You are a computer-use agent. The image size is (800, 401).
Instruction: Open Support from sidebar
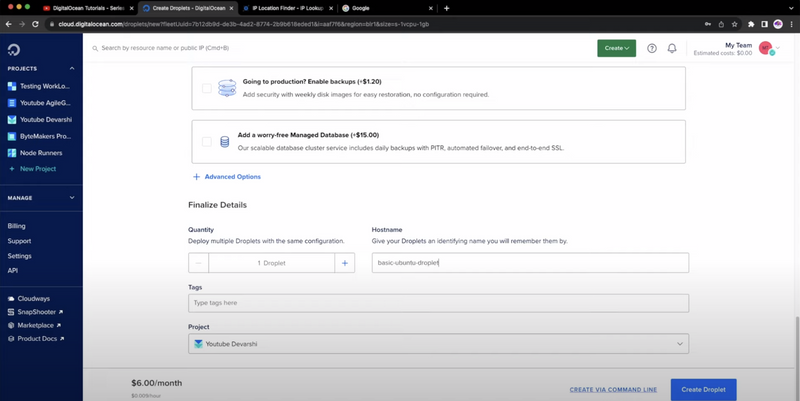[x=19, y=241]
